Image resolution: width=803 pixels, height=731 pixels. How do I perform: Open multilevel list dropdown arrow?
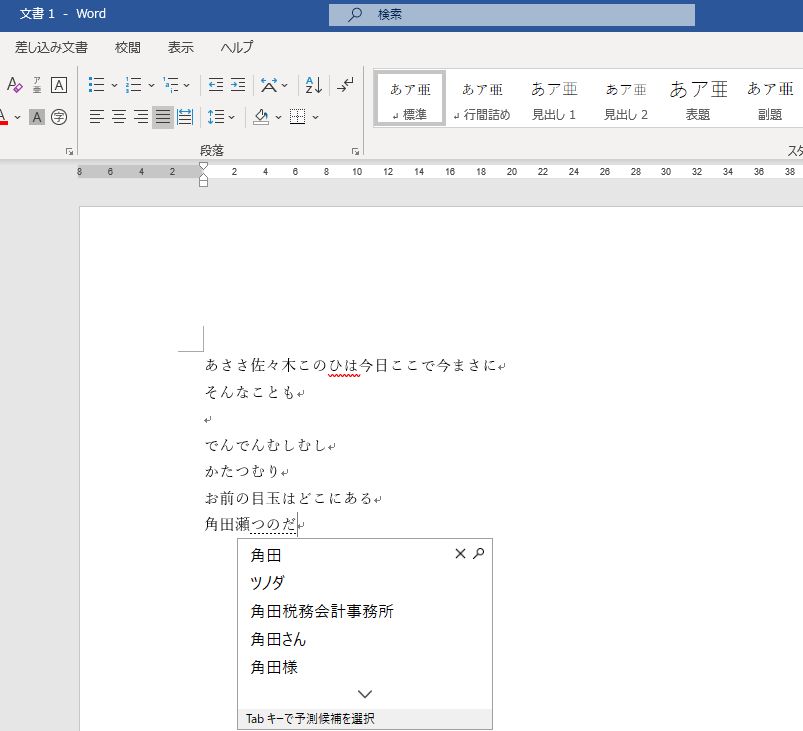(186, 85)
